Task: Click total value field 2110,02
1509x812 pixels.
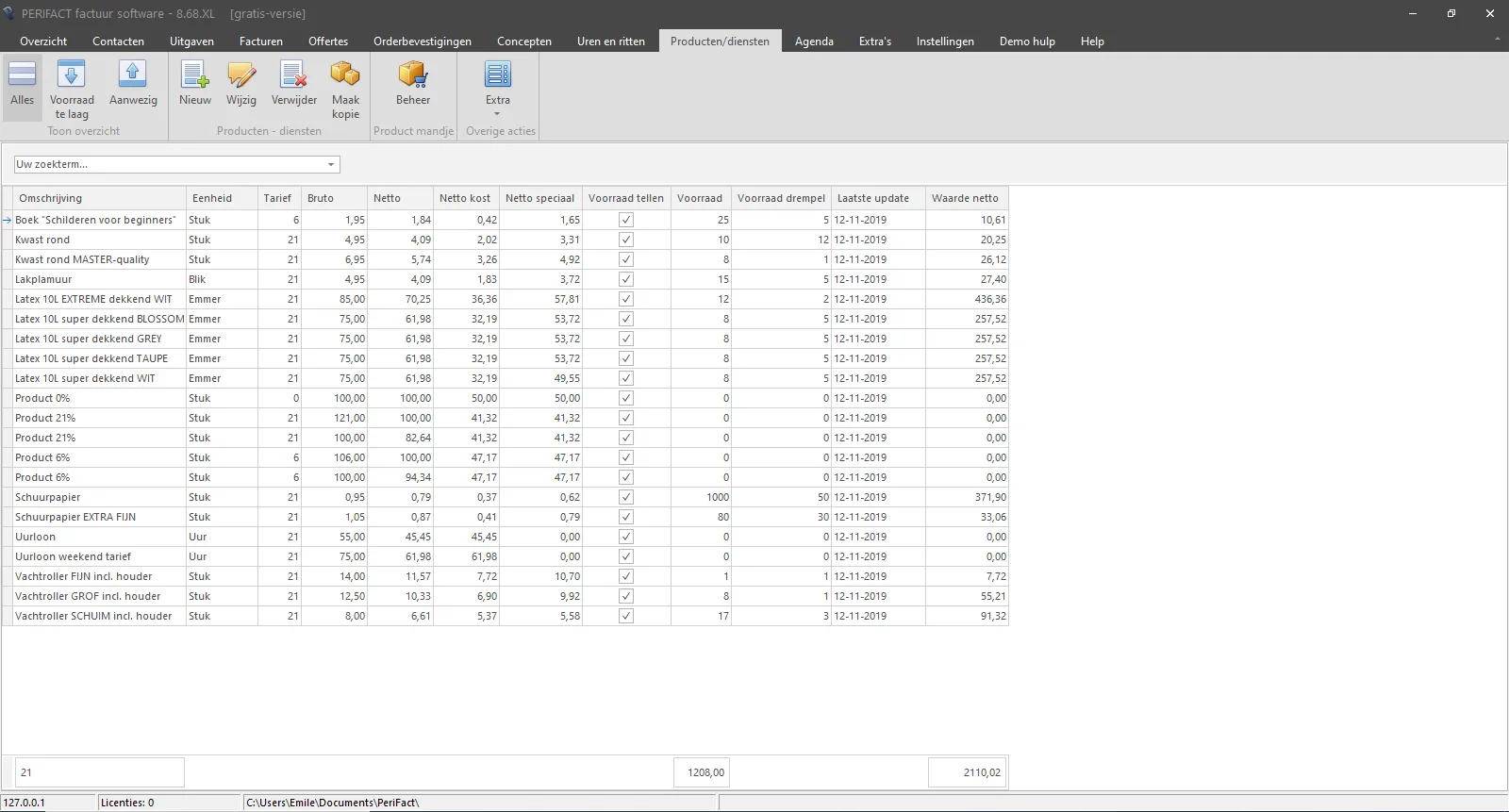Action: [968, 772]
